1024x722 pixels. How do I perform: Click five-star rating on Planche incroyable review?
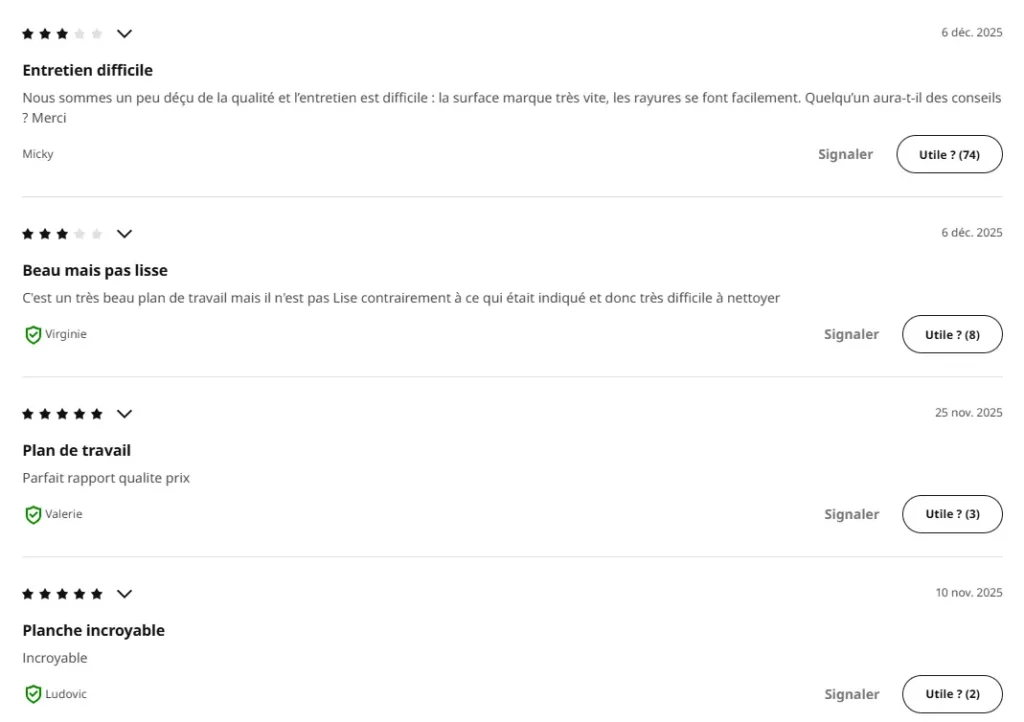pos(62,594)
